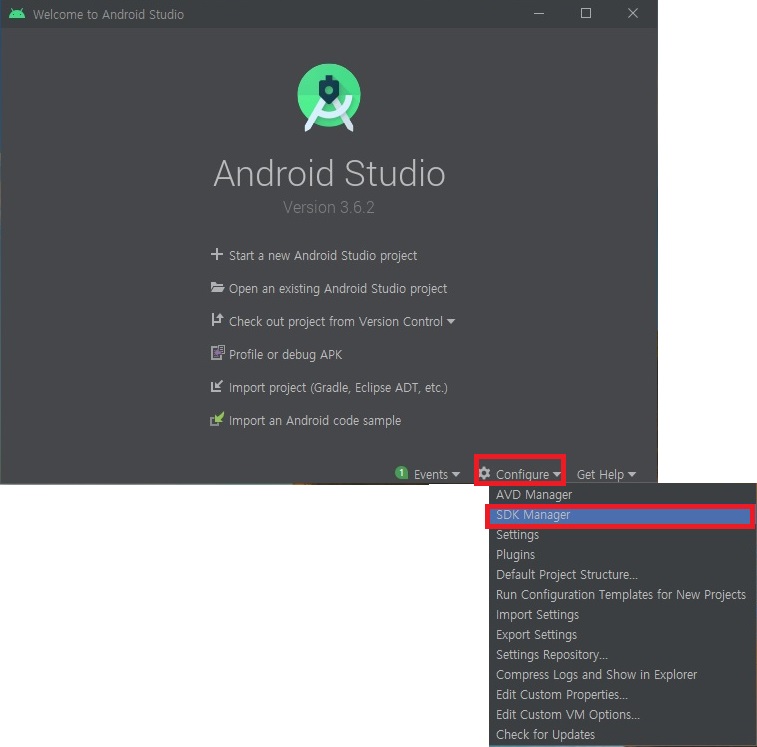The height and width of the screenshot is (747, 757).
Task: Choose Profile or debug APK
Action: [285, 354]
